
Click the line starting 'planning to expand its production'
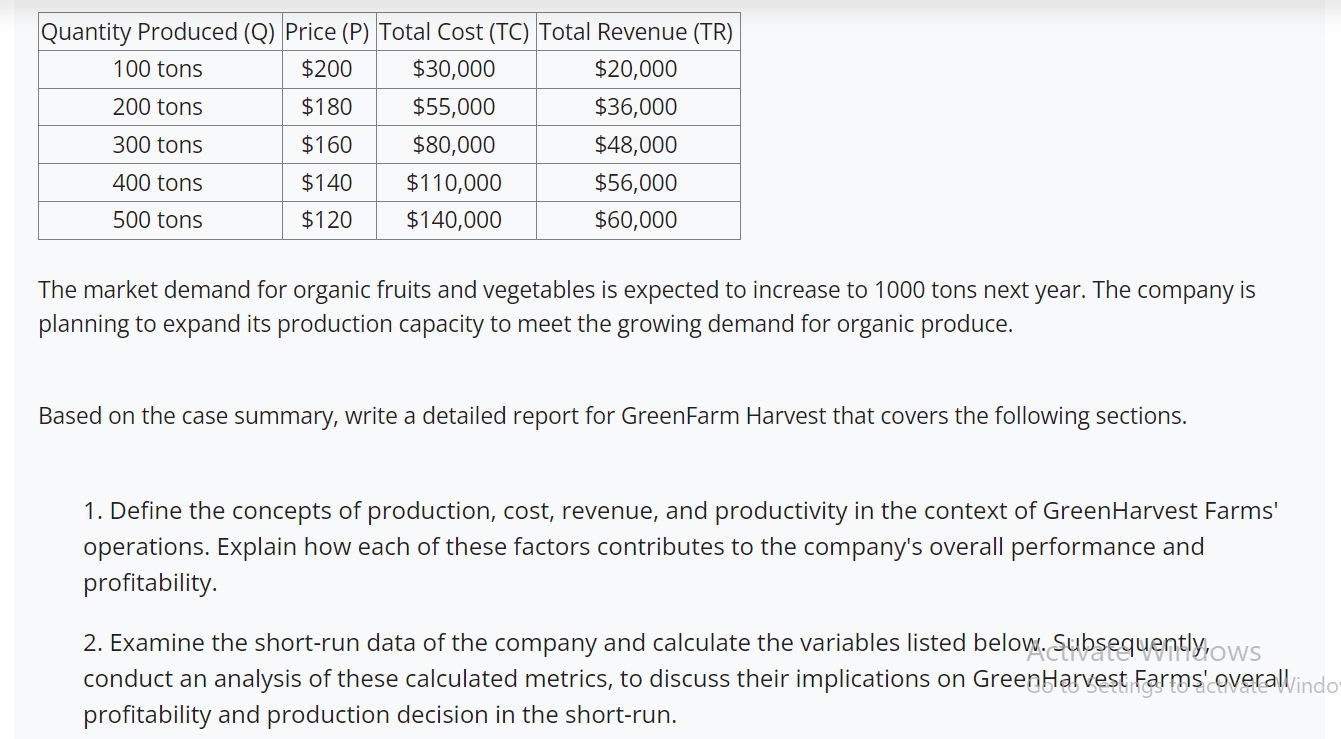click(526, 325)
